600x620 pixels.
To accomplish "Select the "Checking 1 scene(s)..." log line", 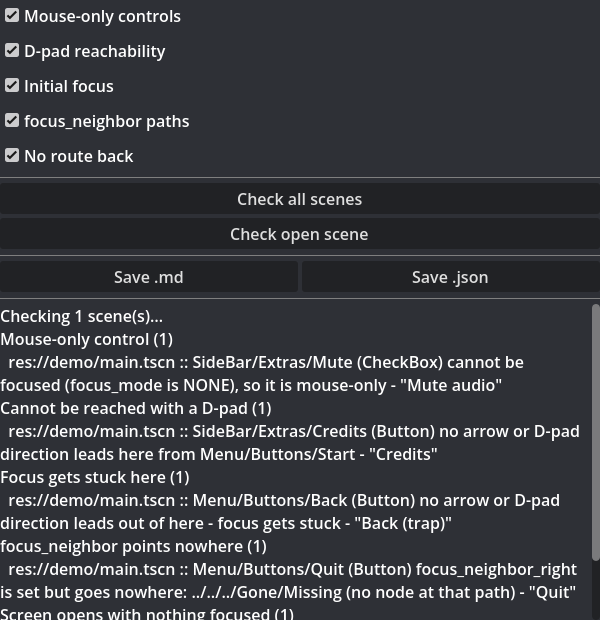I will coord(81,316).
